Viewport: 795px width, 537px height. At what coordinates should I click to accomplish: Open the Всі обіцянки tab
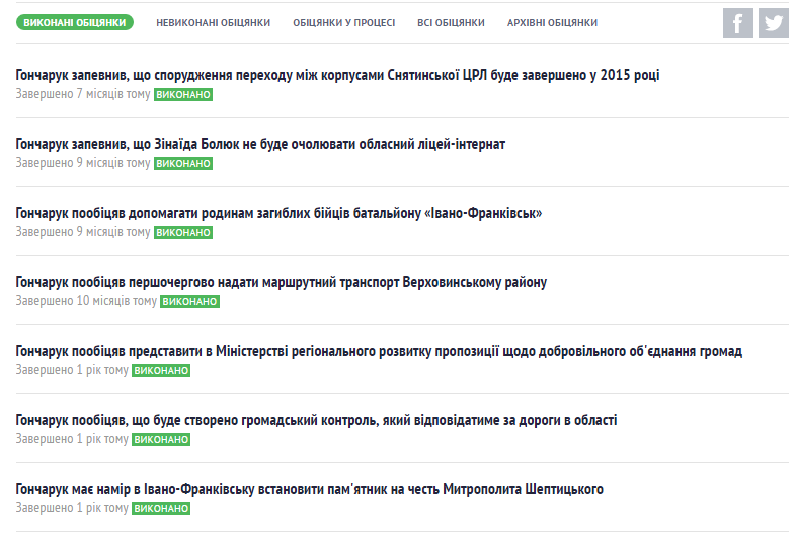point(451,22)
